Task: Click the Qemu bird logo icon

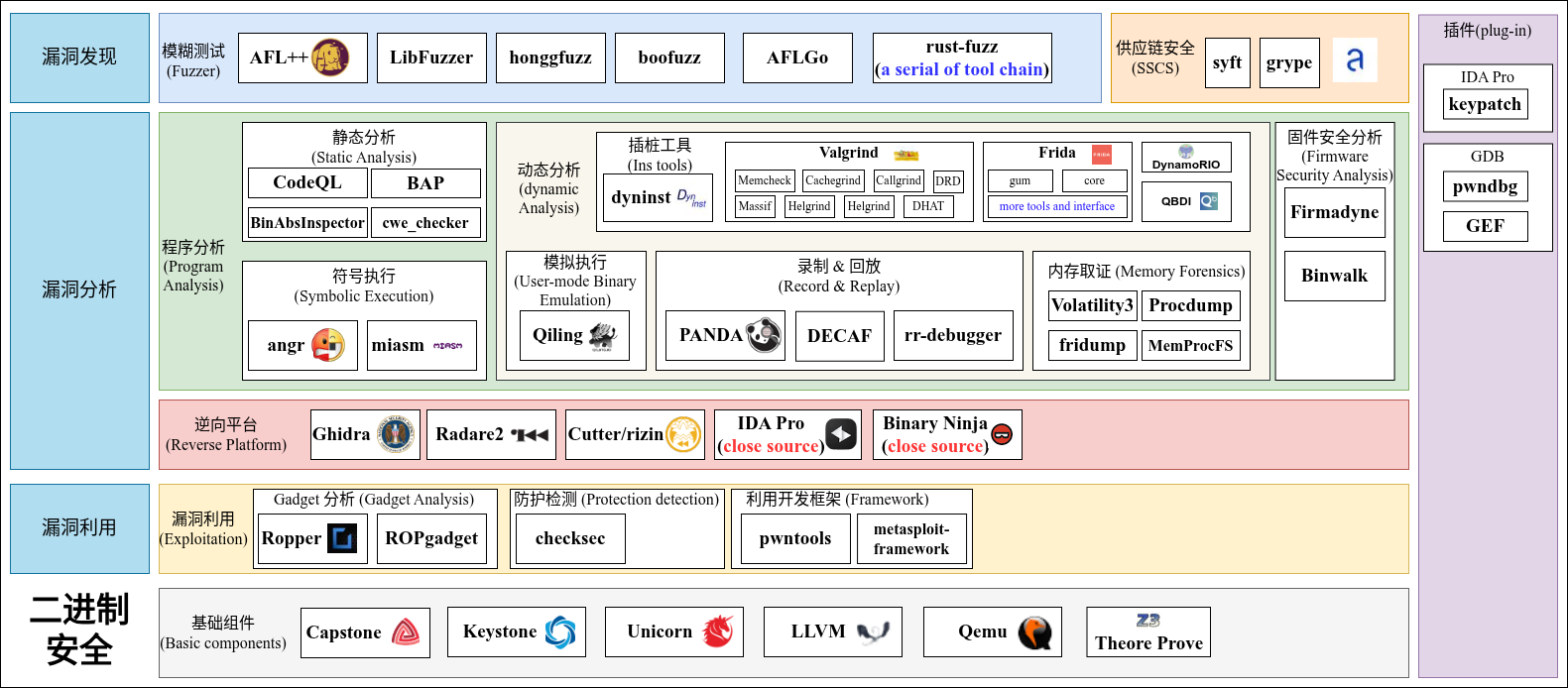Action: tap(1034, 631)
